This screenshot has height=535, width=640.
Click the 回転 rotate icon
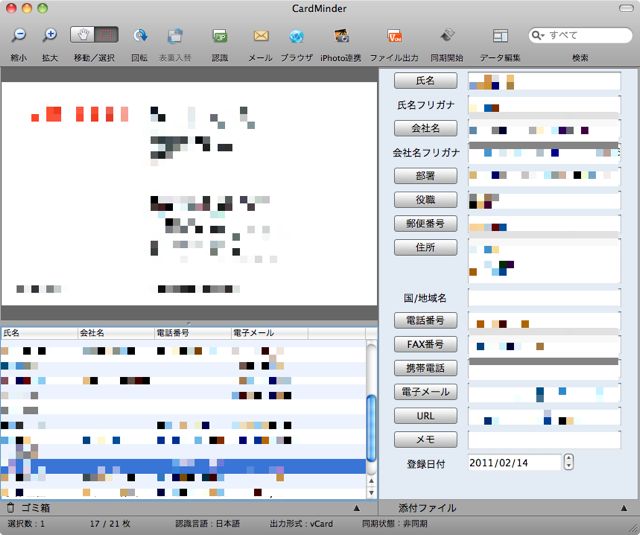click(140, 36)
